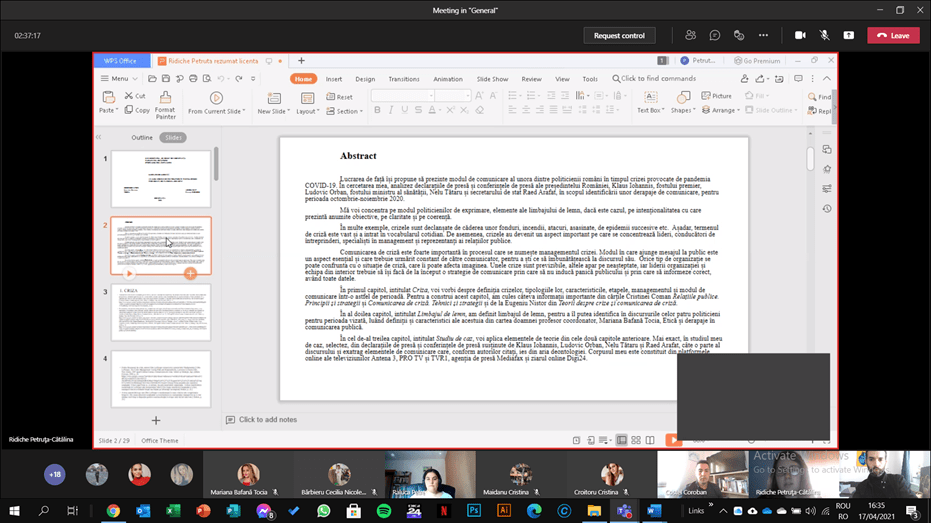Click the Request control button
The height and width of the screenshot is (523, 931).
pyautogui.click(x=619, y=35)
